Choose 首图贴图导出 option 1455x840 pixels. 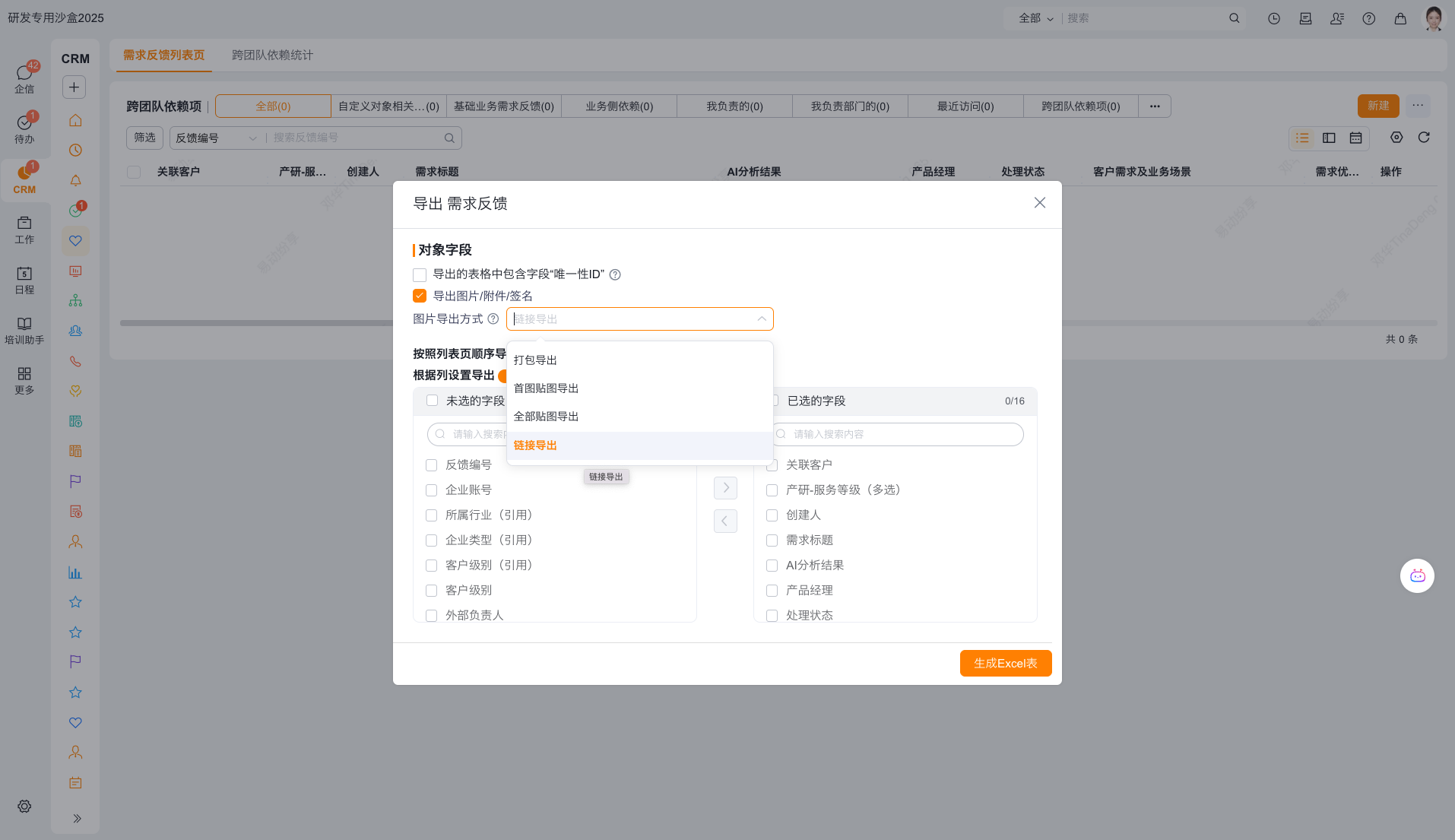pos(640,388)
